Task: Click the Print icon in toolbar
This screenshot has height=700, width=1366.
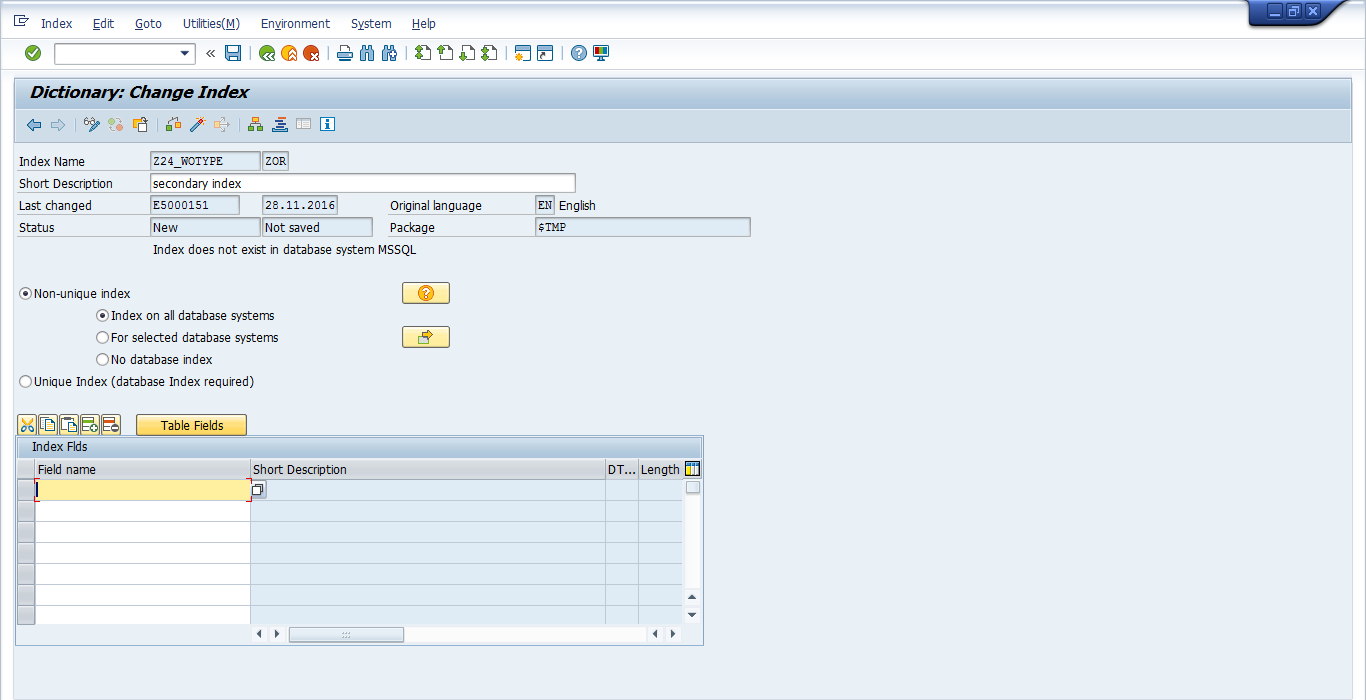Action: tap(345, 53)
